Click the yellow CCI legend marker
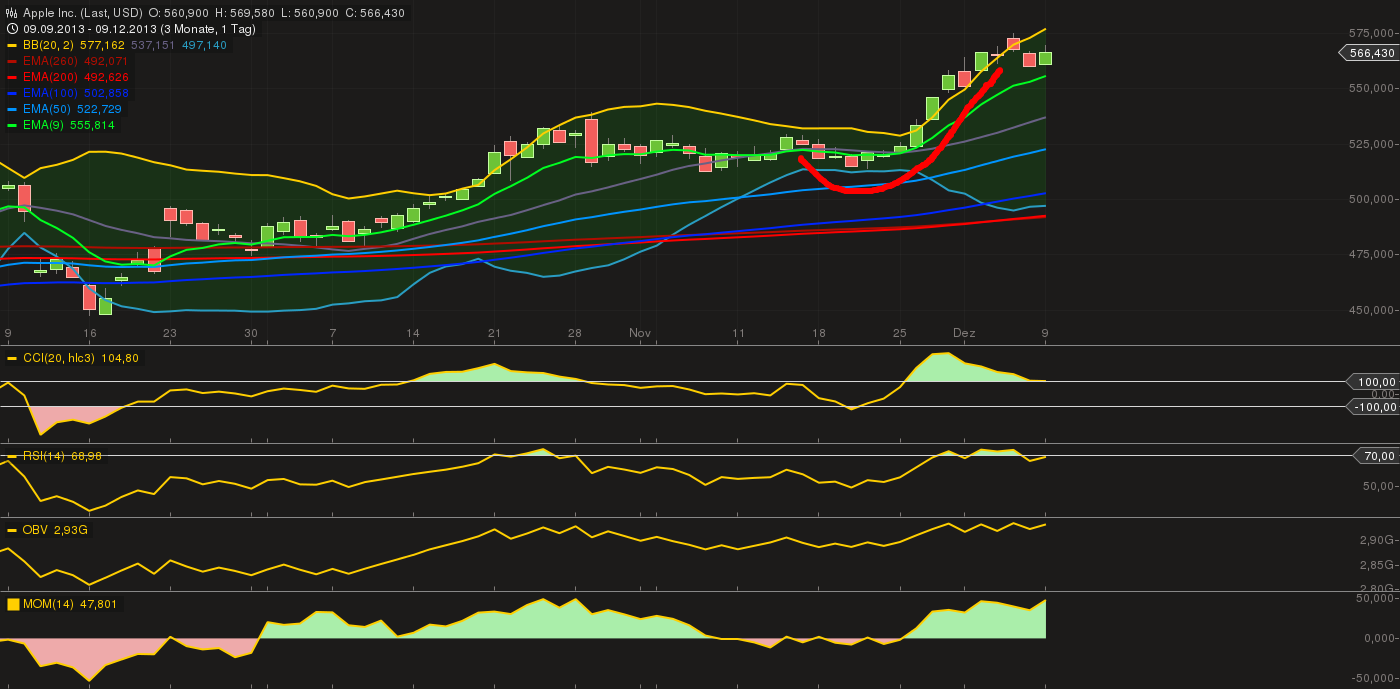Screen dimensions: 1400x689 tap(12, 358)
